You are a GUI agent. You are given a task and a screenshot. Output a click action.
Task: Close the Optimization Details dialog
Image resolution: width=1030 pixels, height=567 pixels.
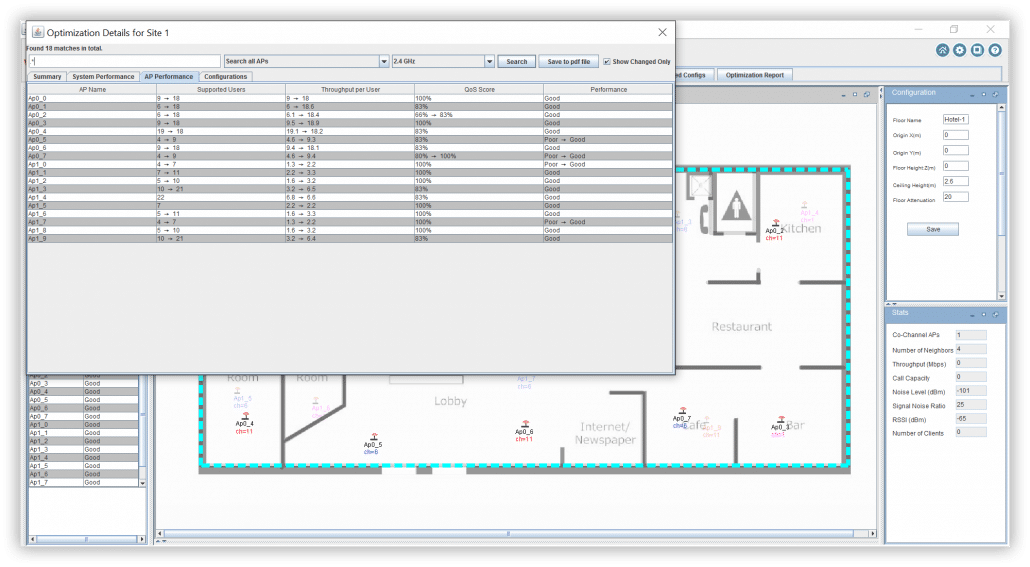pyautogui.click(x=662, y=32)
